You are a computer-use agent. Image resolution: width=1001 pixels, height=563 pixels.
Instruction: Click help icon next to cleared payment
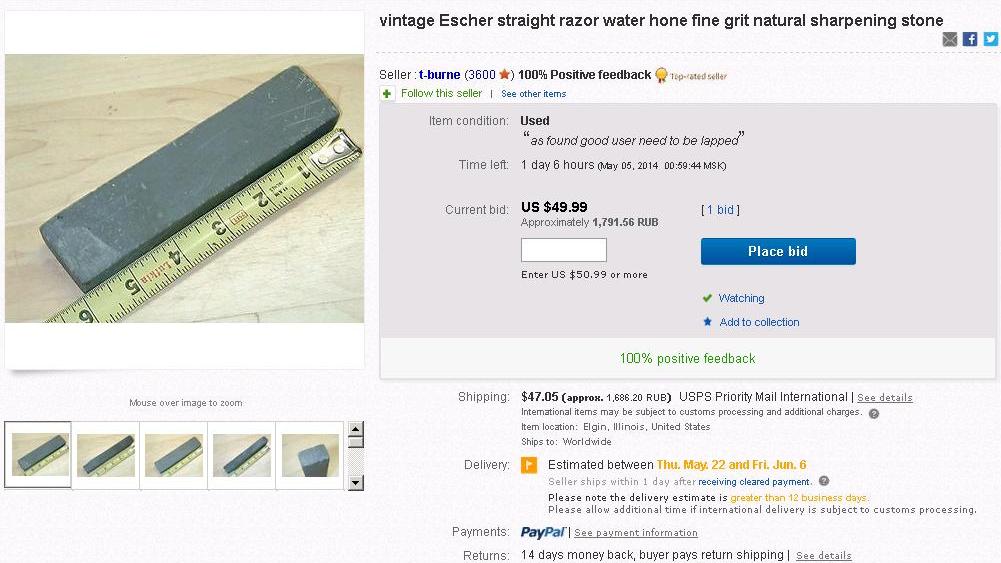[824, 482]
